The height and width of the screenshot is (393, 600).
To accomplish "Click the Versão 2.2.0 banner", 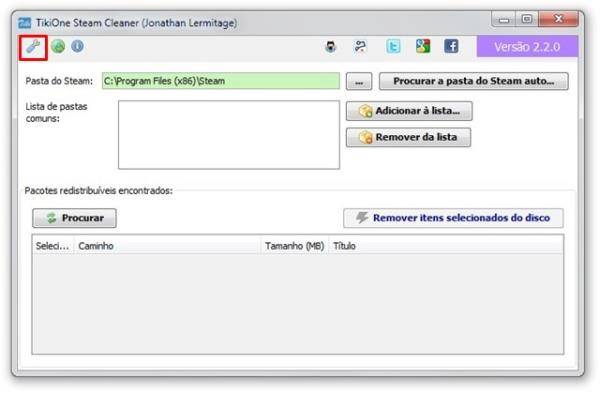I will coord(527,47).
